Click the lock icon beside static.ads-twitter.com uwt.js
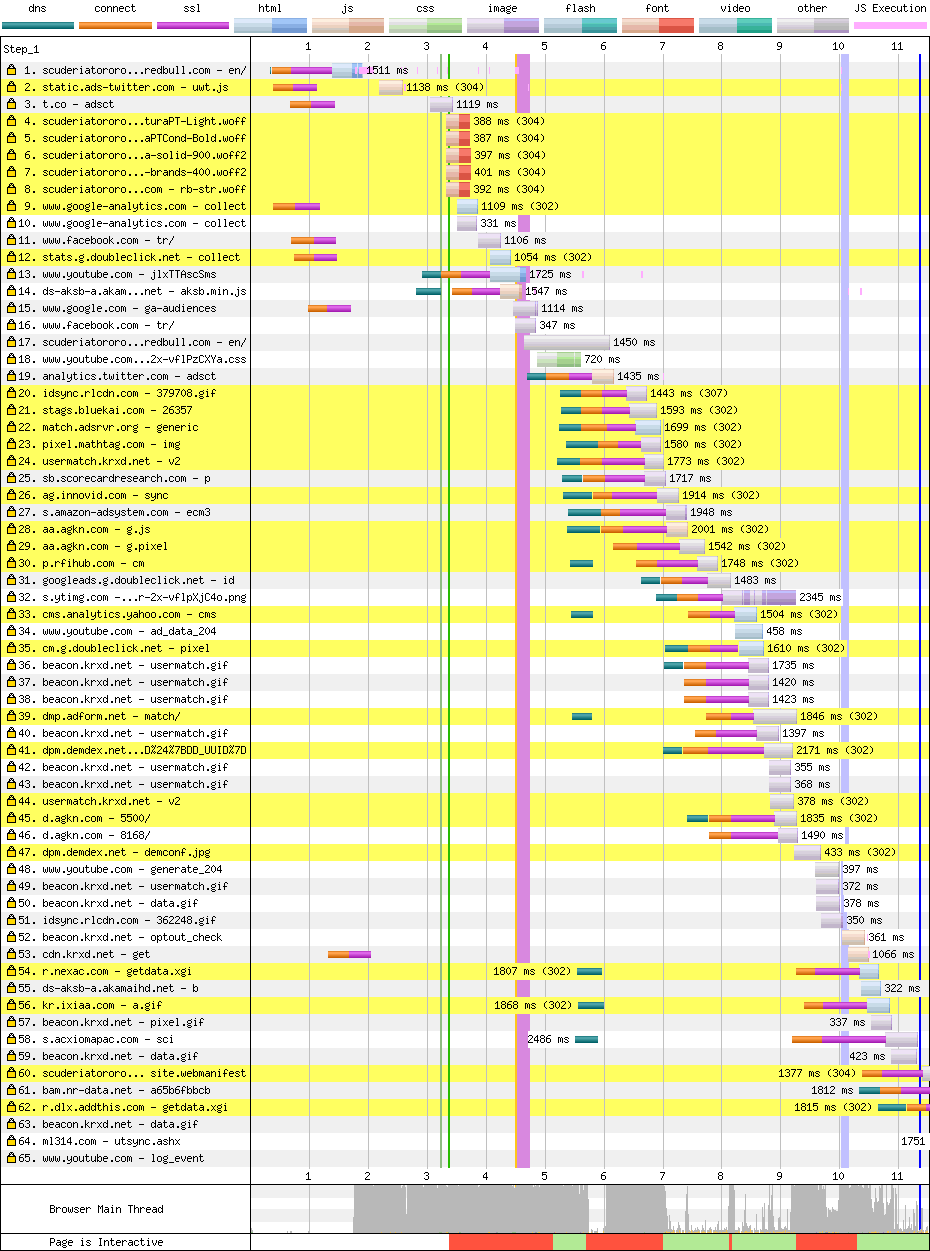 [x=12, y=87]
